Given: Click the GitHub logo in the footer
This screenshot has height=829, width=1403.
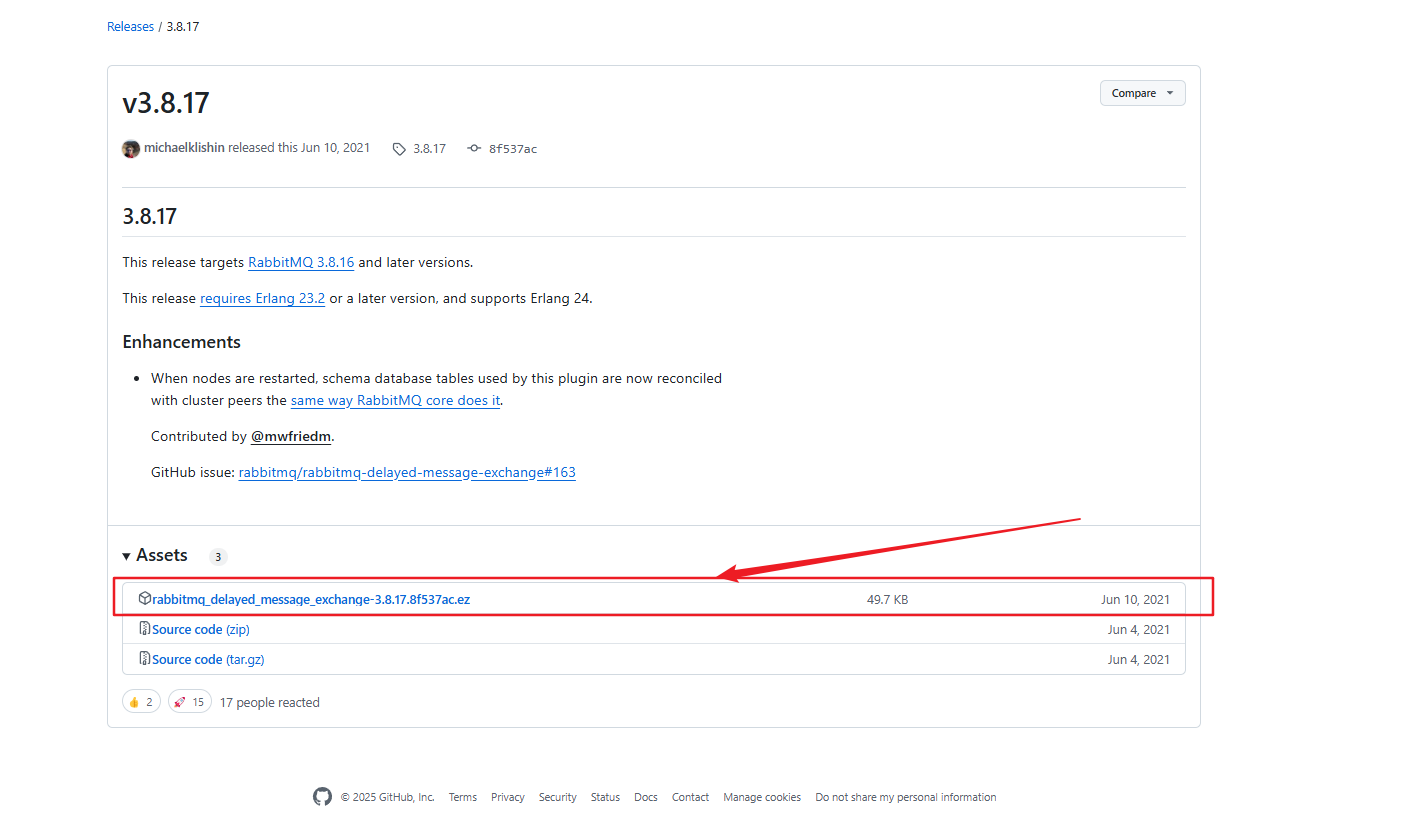Looking at the screenshot, I should pyautogui.click(x=322, y=797).
